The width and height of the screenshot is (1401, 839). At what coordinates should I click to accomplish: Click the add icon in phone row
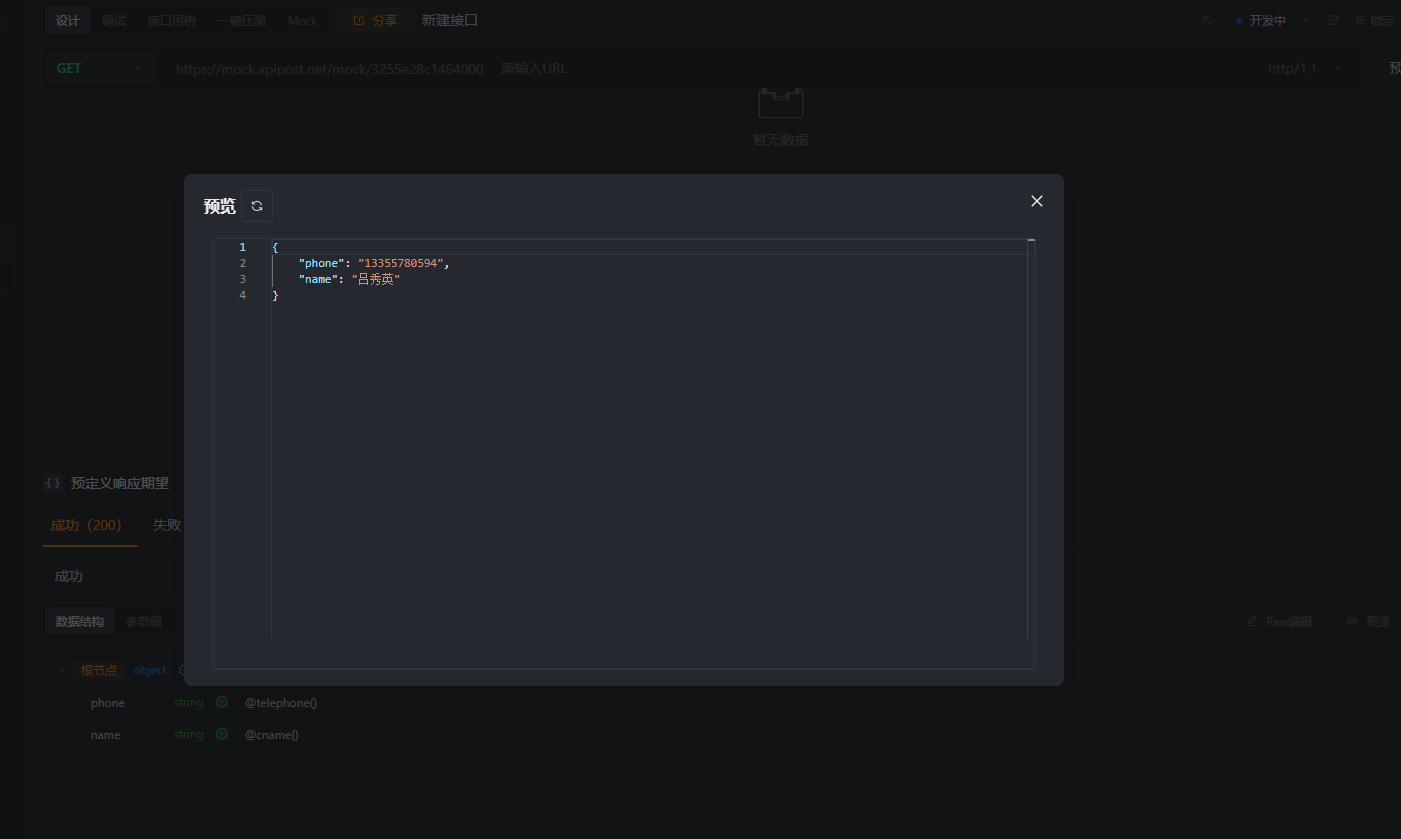[222, 702]
